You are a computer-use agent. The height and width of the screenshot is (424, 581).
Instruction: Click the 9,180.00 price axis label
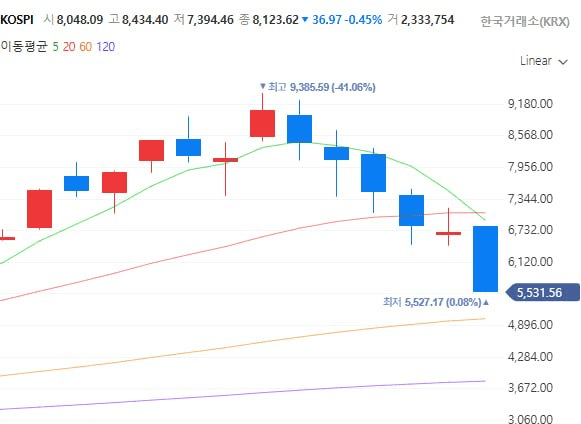[530, 104]
